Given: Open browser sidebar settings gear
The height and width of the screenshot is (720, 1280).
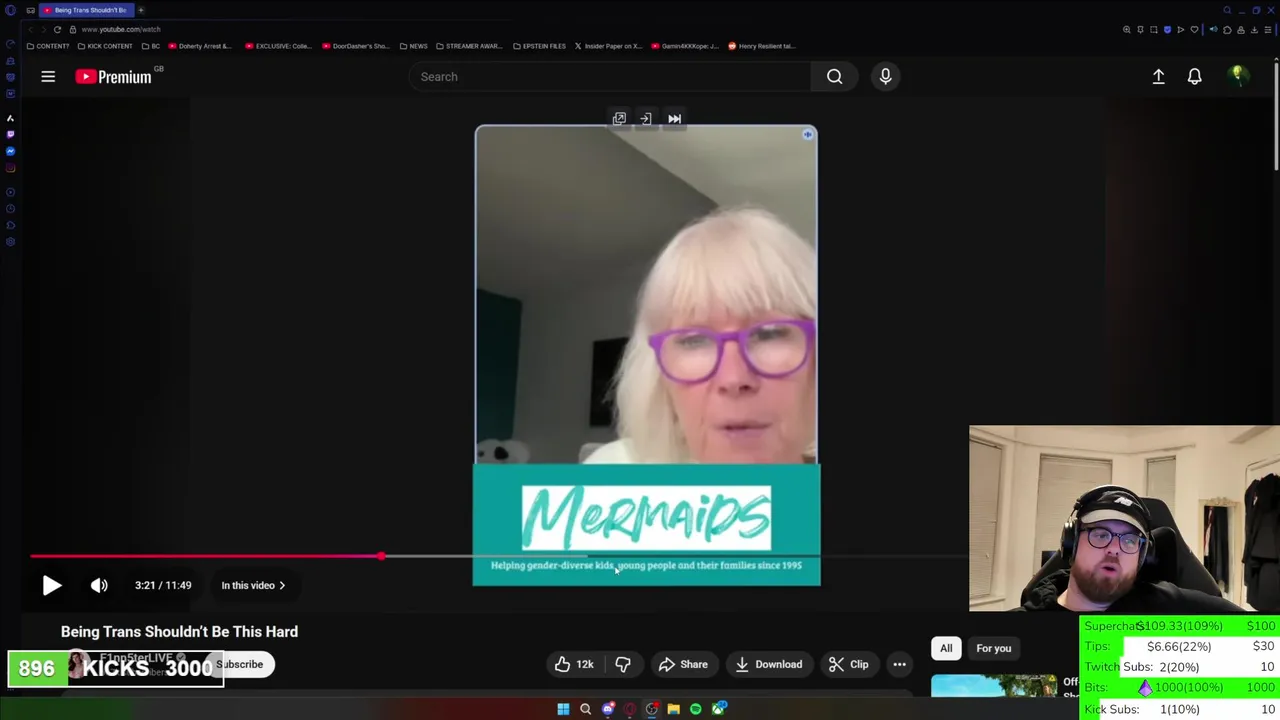Looking at the screenshot, I should tap(10, 242).
